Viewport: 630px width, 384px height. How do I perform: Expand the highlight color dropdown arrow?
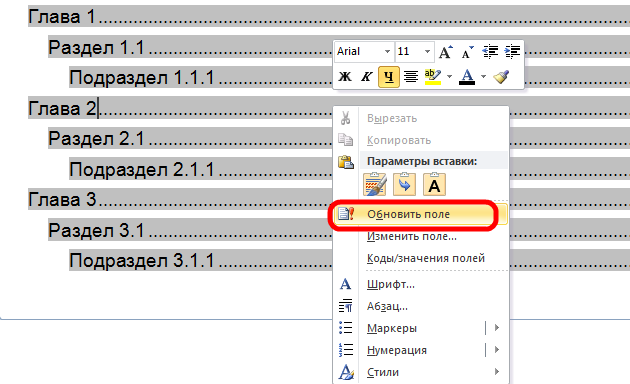click(449, 76)
